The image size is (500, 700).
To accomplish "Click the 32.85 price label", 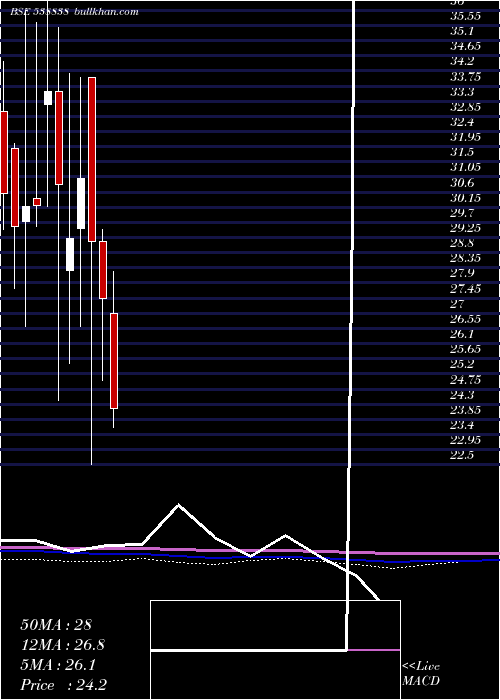I will [x=466, y=107].
